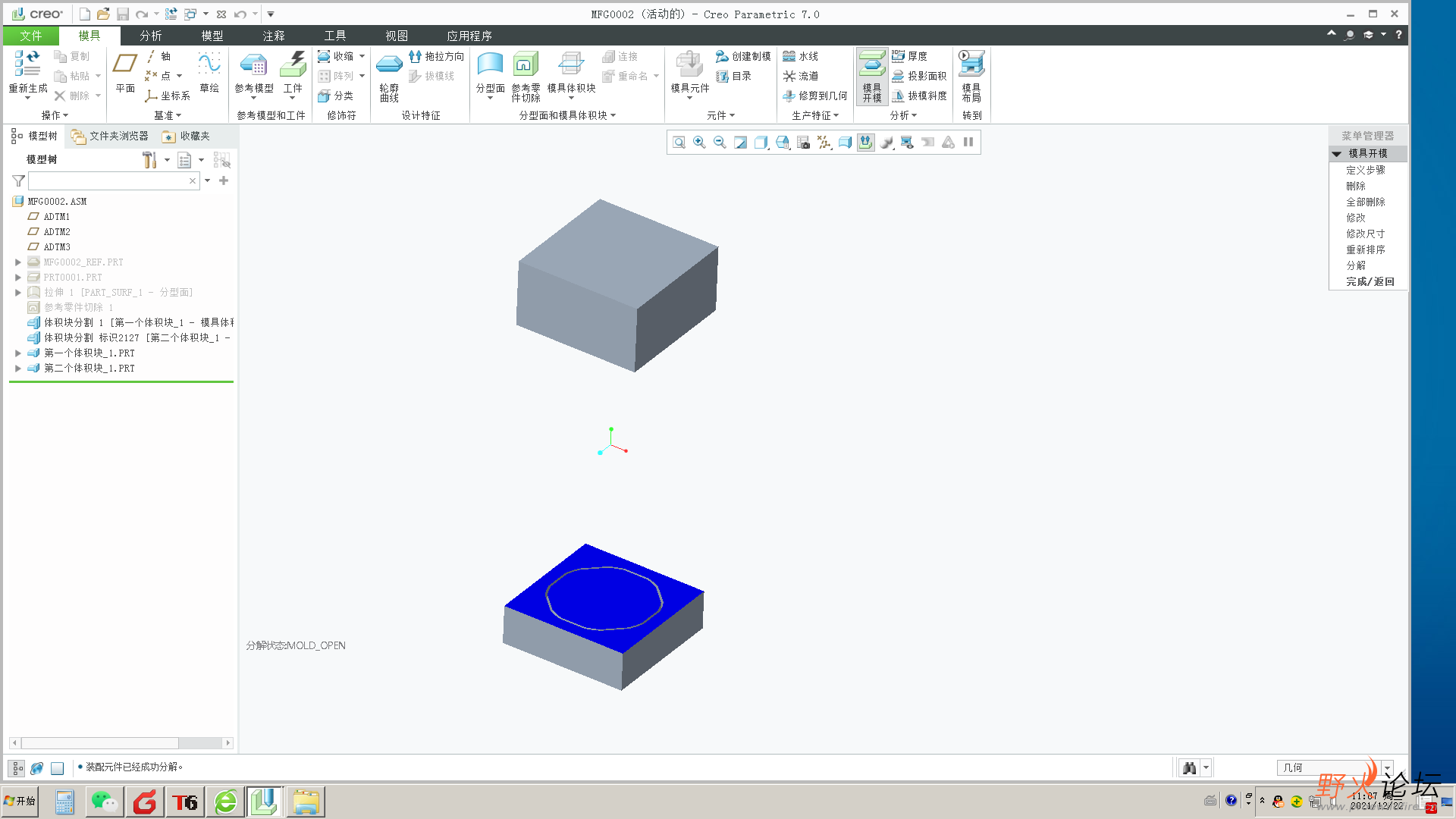Click the Windows 开始 start button
The image size is (1456, 819).
[x=20, y=801]
